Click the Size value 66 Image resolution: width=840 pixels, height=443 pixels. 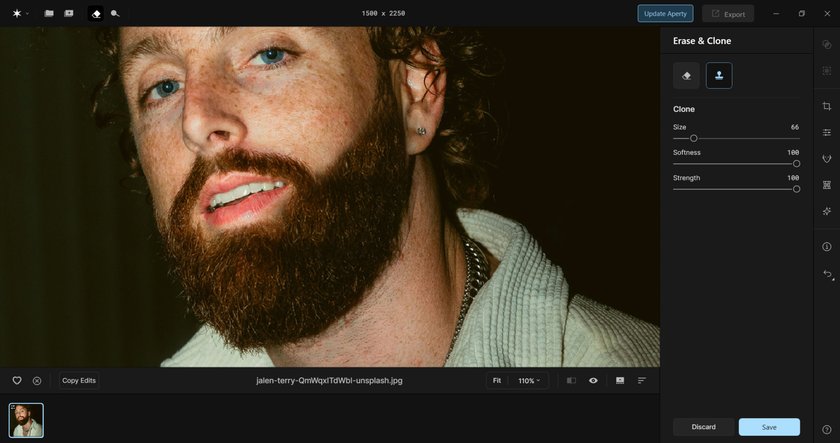[x=794, y=127]
